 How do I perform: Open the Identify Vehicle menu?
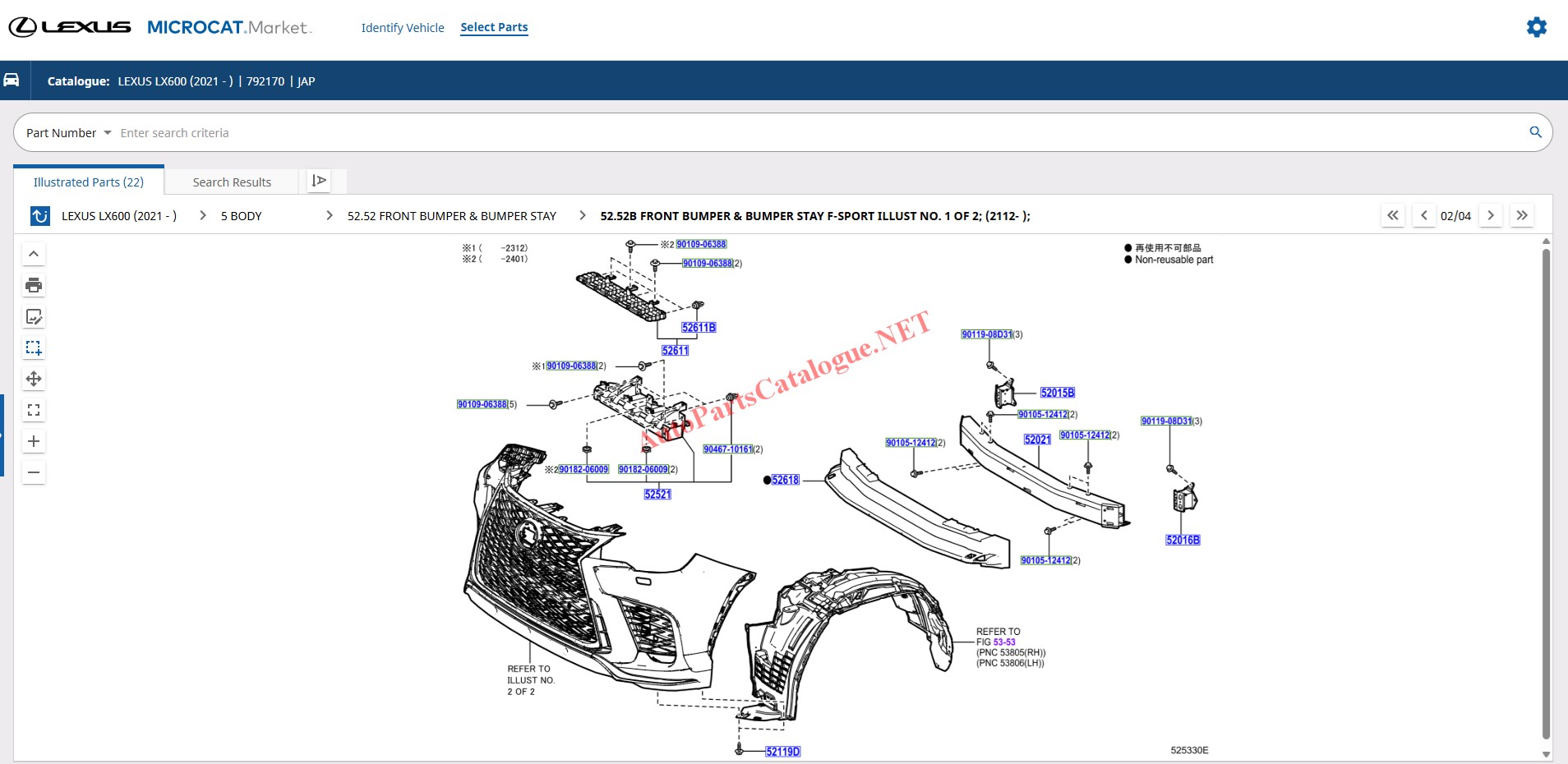403,28
